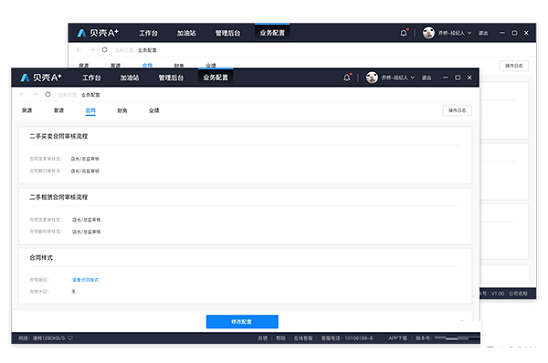Open 加油站 in the front window nav
This screenshot has width=548, height=363.
tap(130, 78)
